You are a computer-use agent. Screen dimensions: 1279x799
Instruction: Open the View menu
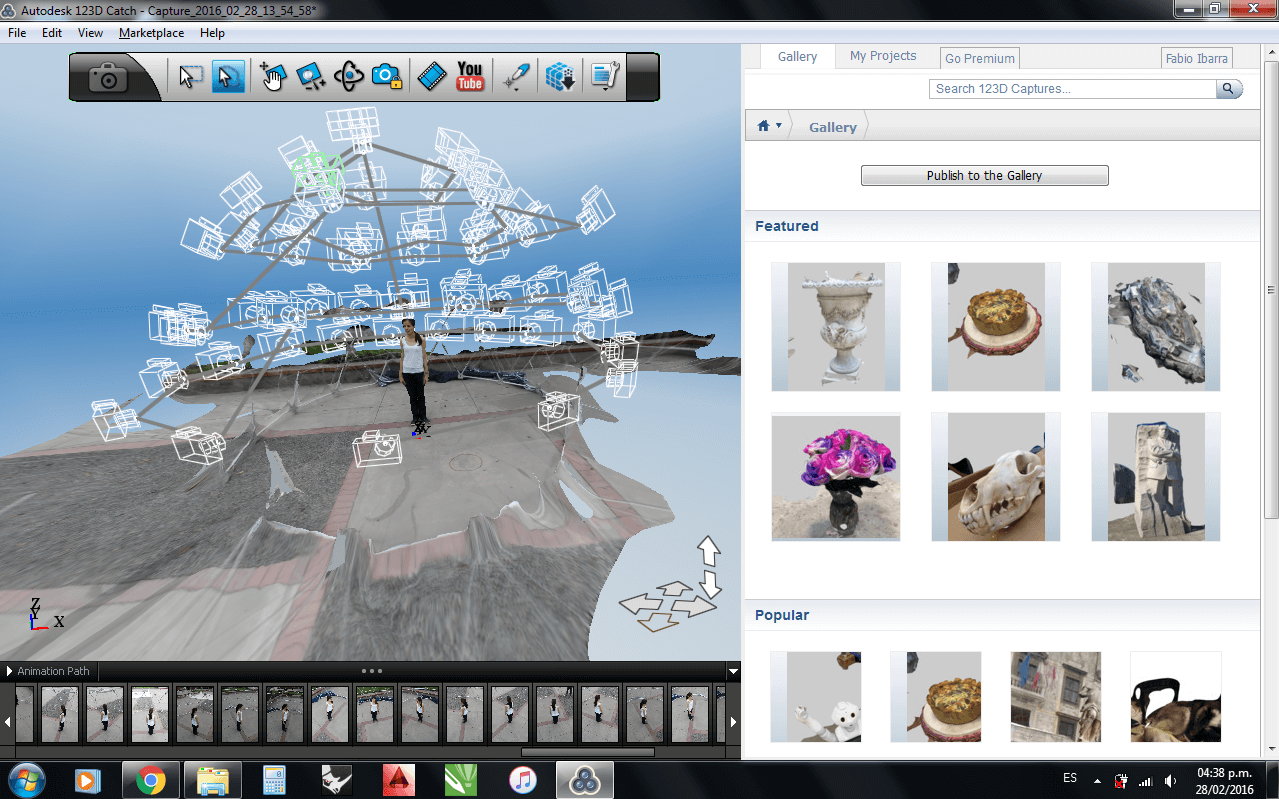90,33
